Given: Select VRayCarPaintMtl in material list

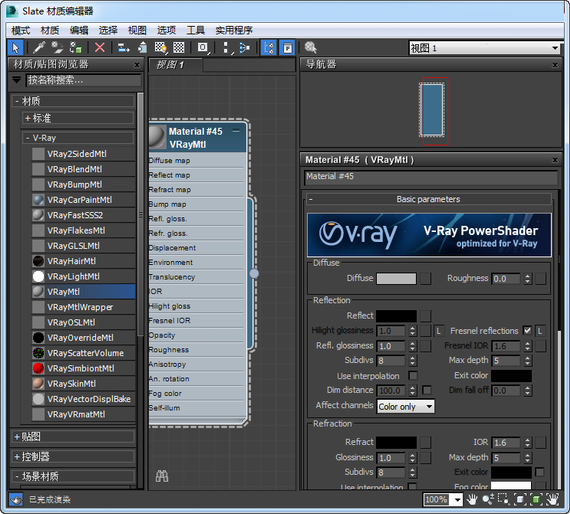Looking at the screenshot, I should (x=83, y=200).
